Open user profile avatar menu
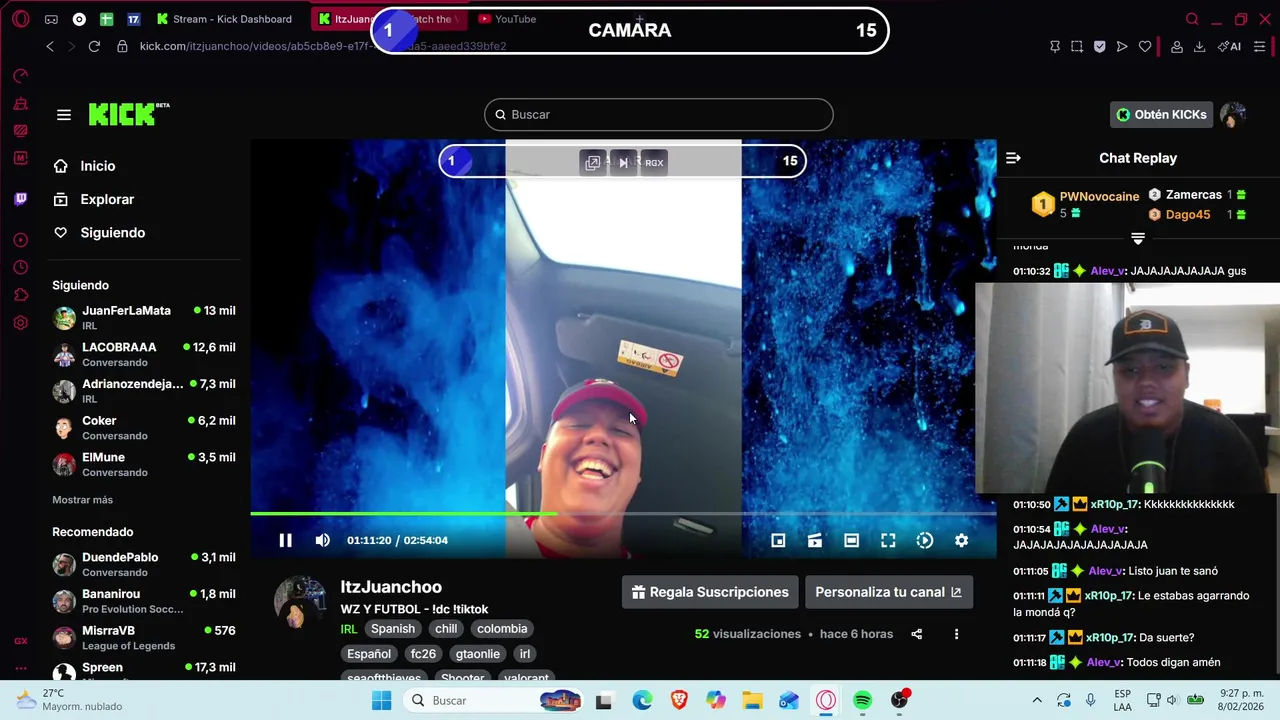1280x720 pixels. tap(1233, 114)
